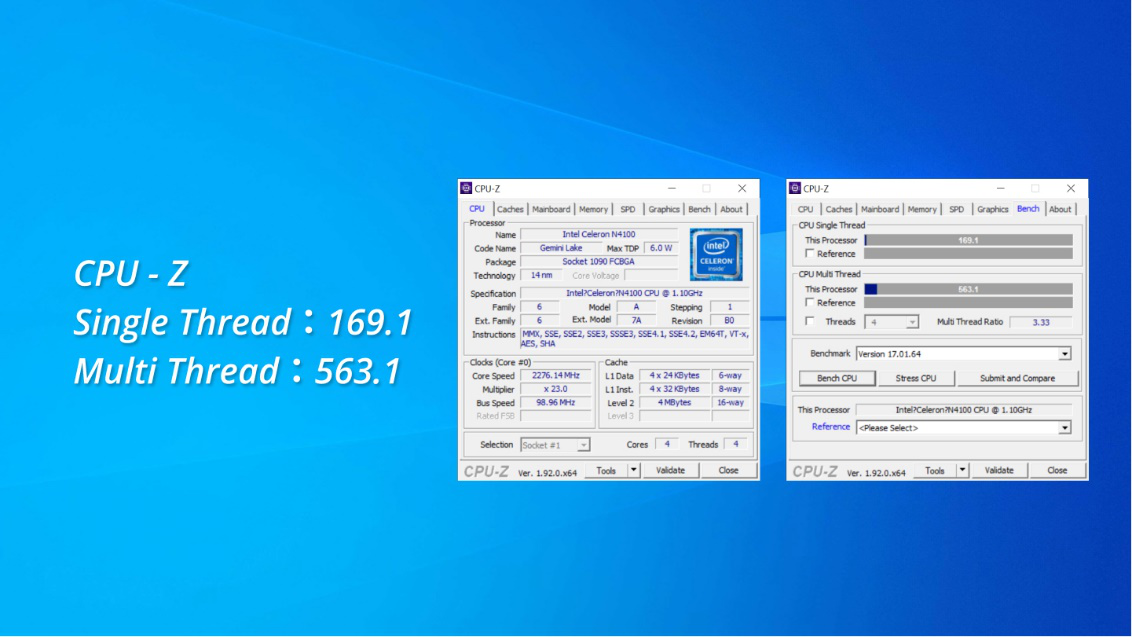The width and height of the screenshot is (1132, 637).
Task: Expand Tools arrow in right Bench window
Action: [x=962, y=470]
